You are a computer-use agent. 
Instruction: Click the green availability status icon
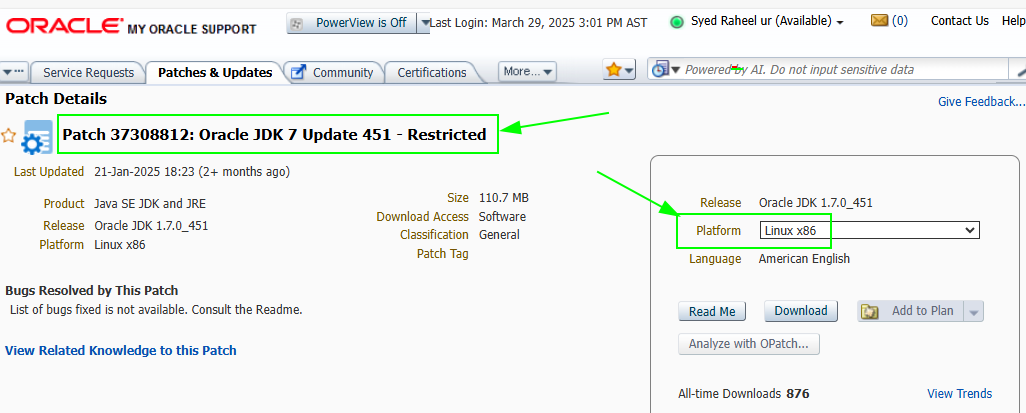tap(677, 21)
